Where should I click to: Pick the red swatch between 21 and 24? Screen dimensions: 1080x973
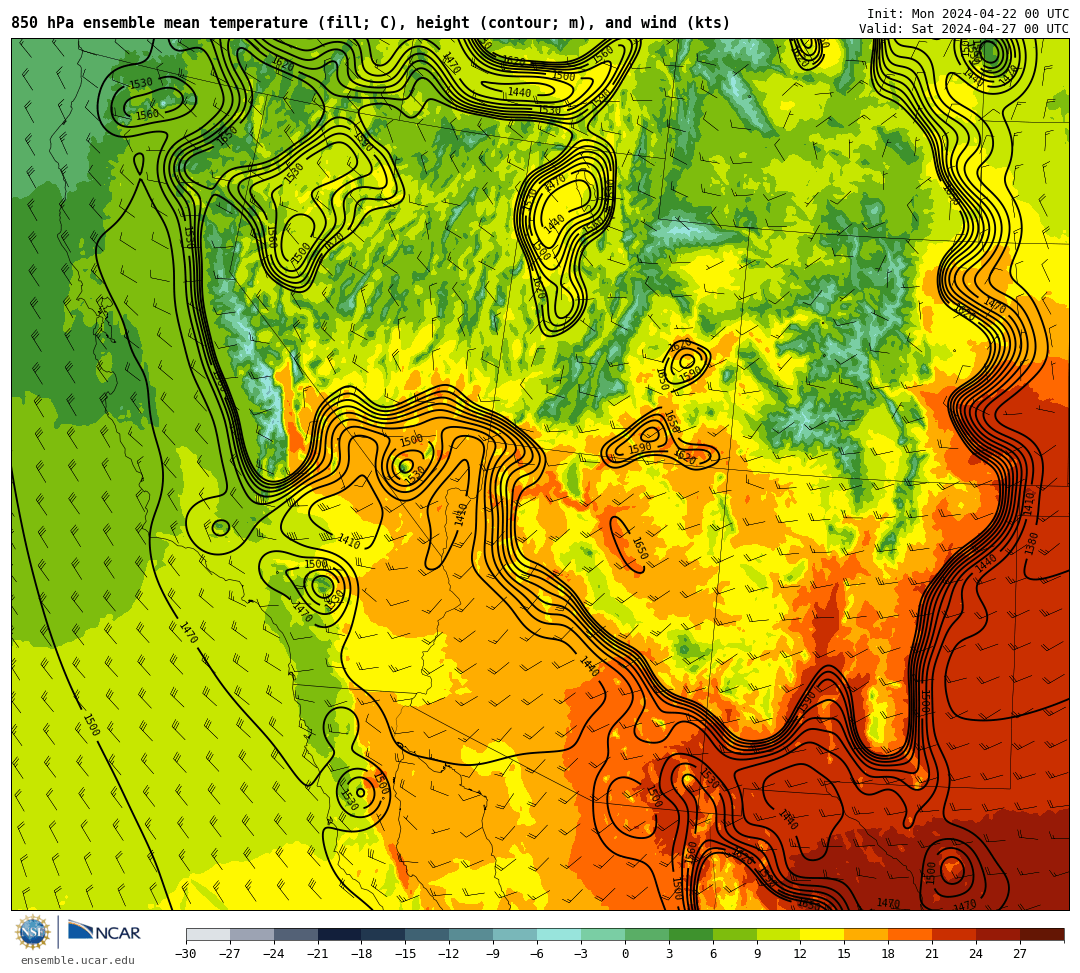point(955,934)
